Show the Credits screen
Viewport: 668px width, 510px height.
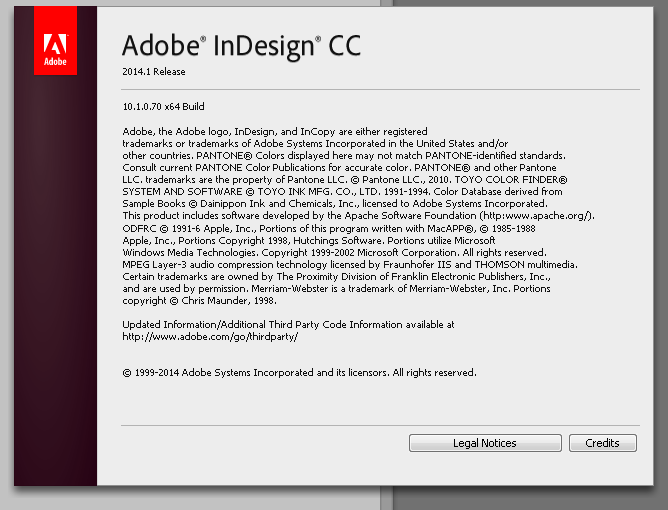point(603,443)
